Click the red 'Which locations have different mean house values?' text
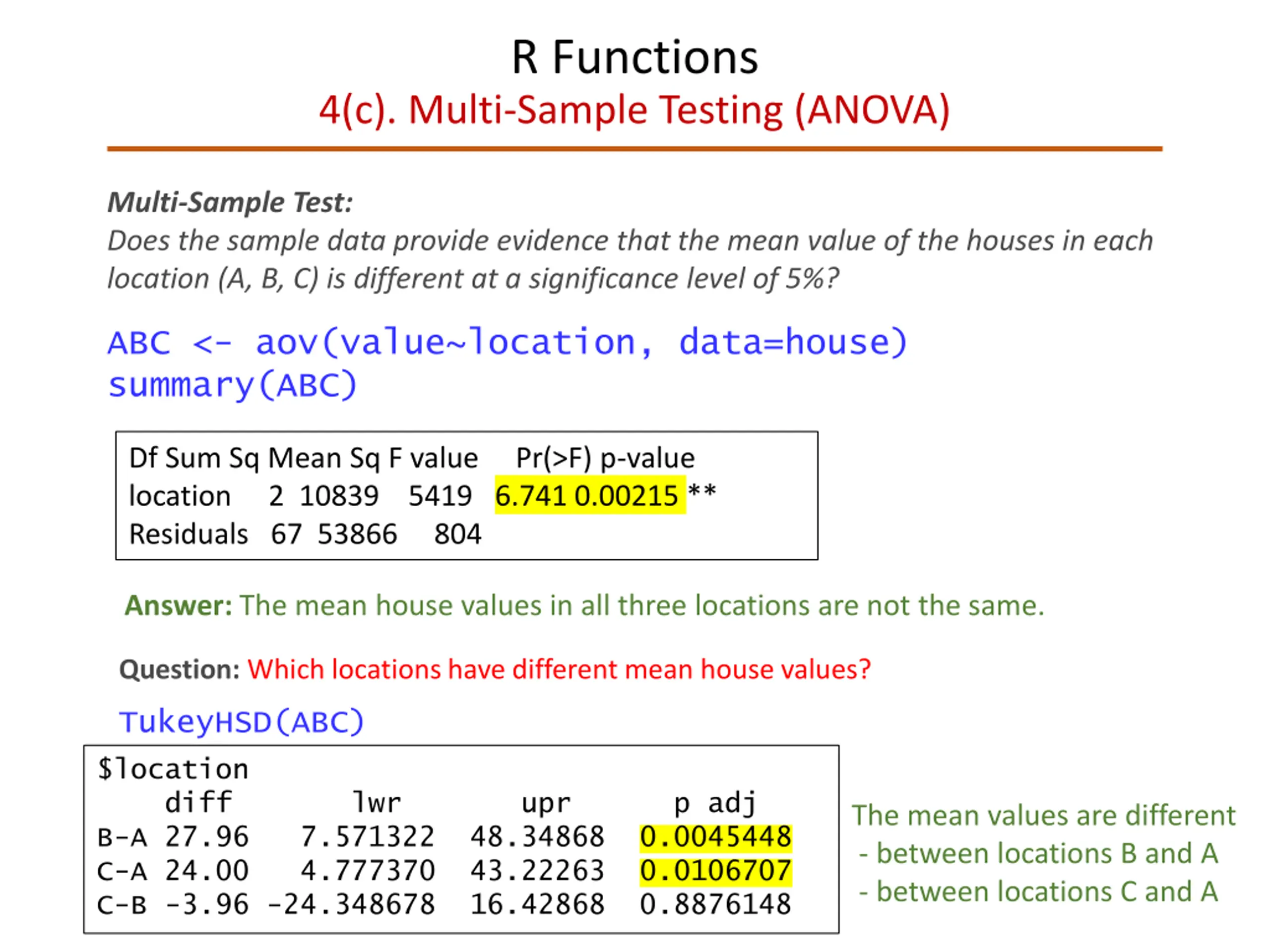The width and height of the screenshot is (1270, 952). coord(559,670)
